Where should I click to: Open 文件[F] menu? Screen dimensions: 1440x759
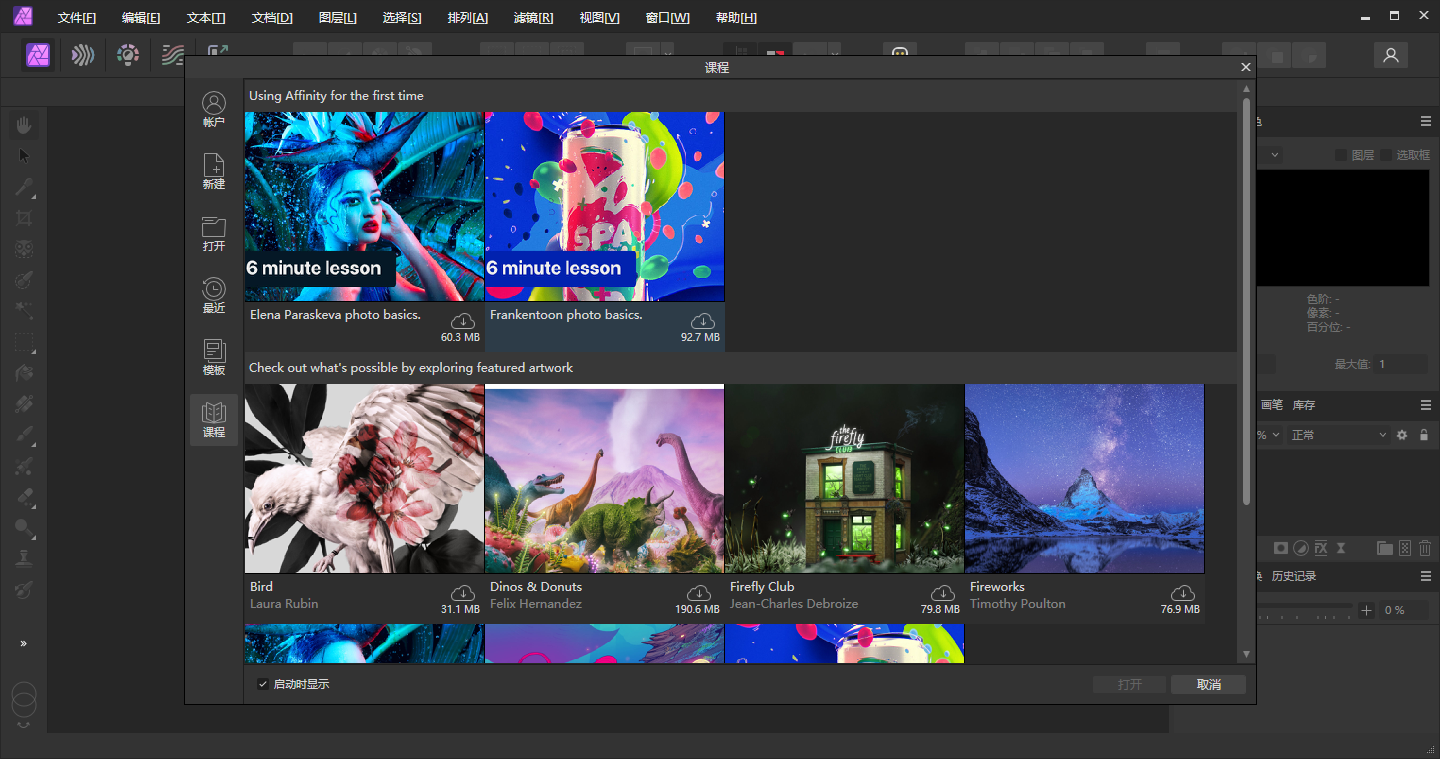[77, 18]
